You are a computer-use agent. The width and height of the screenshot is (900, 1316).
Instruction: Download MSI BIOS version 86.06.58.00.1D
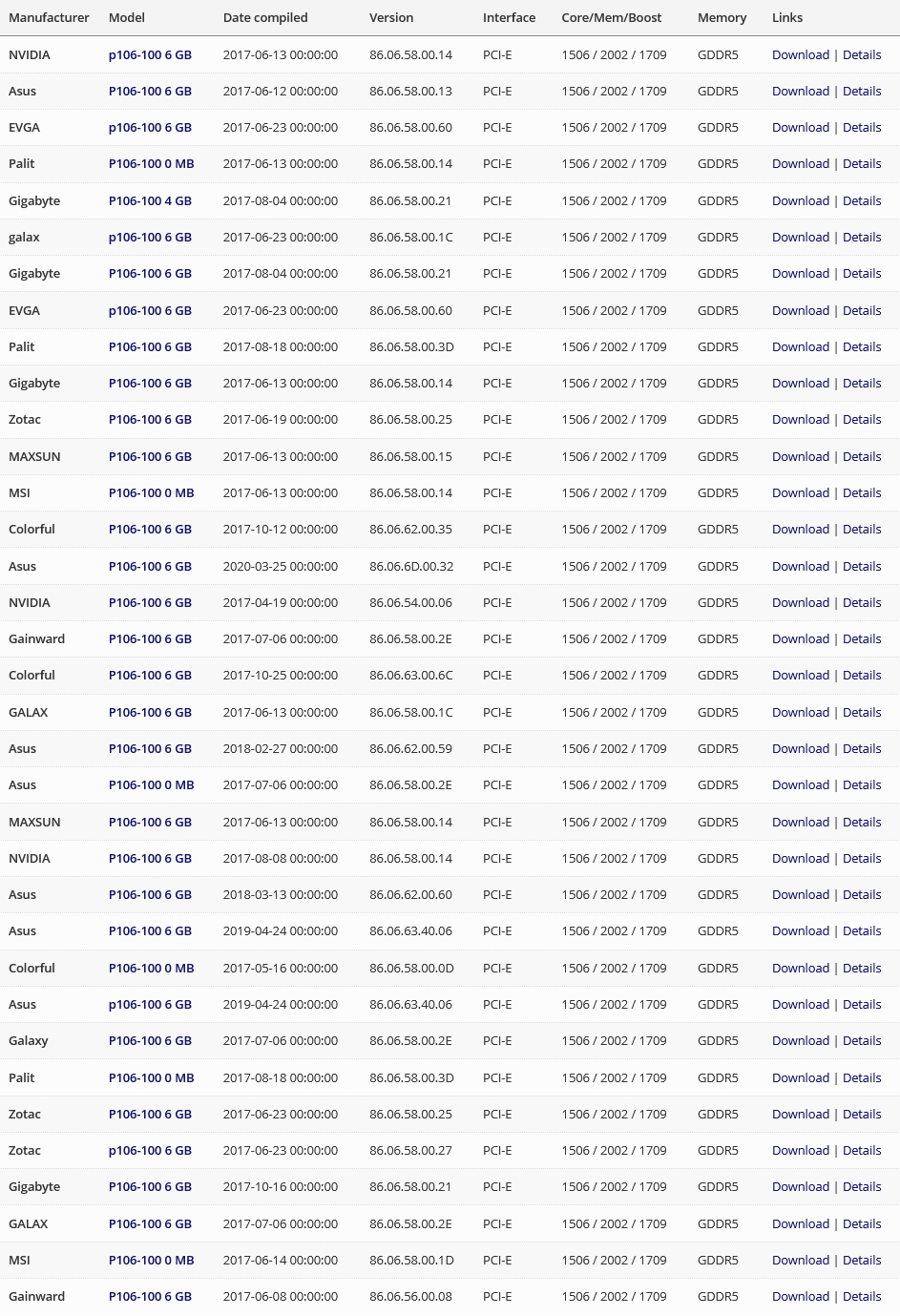[x=800, y=1260]
